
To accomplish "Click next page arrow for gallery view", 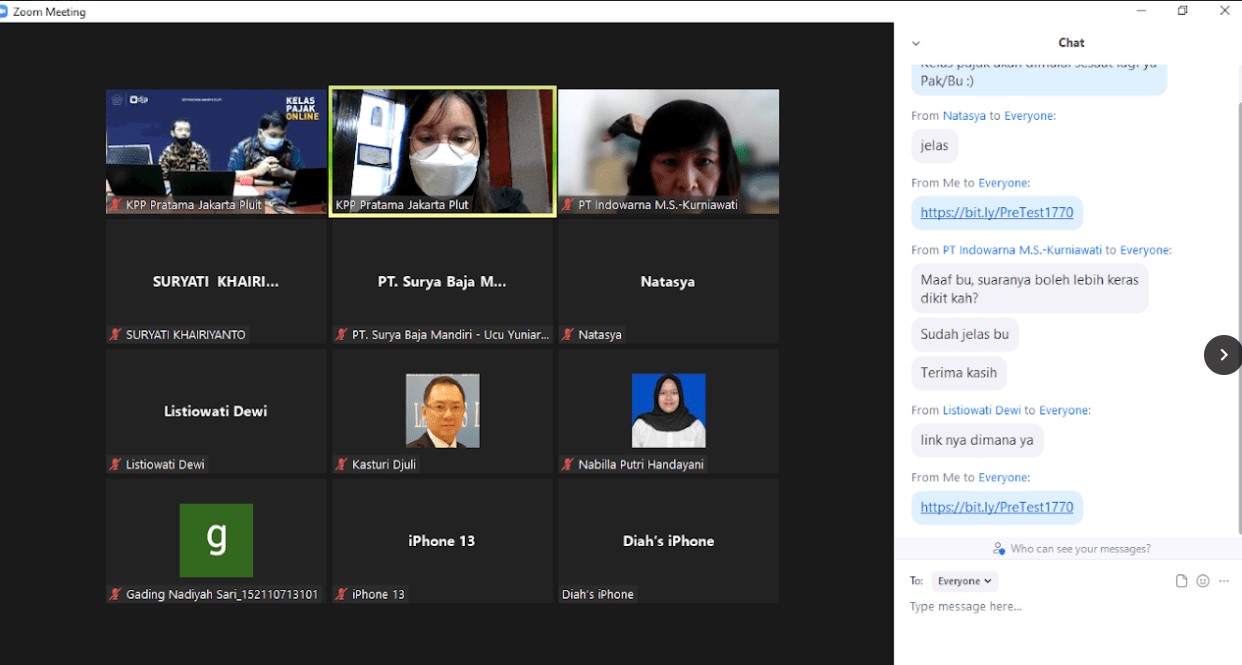I will (x=1222, y=355).
